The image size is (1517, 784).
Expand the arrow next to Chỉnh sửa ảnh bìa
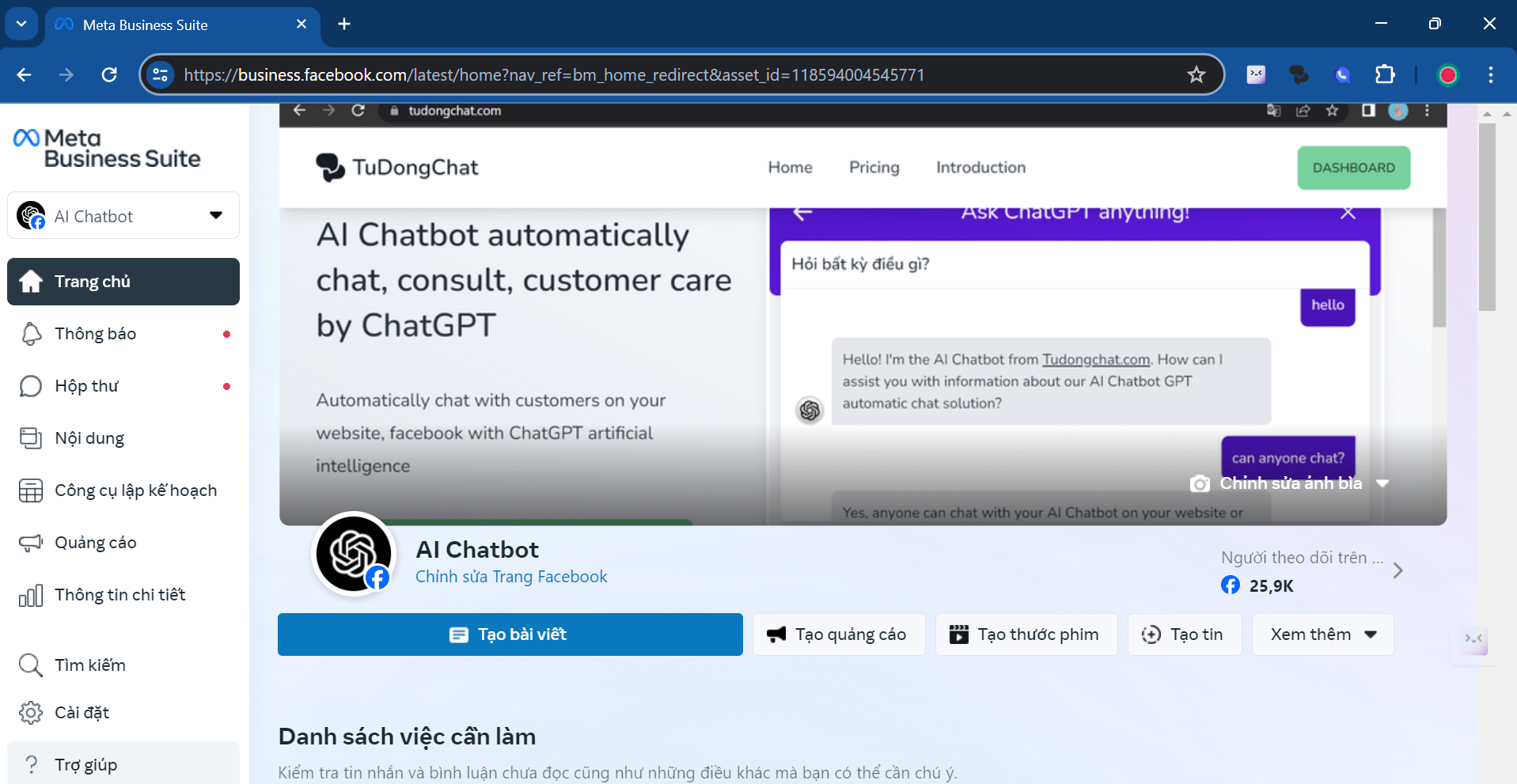click(x=1382, y=483)
